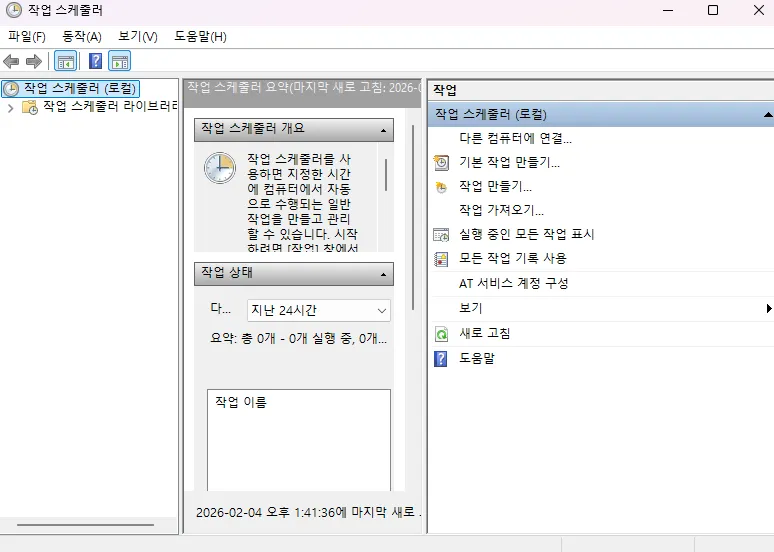
Task: Click the 도움말 action text in actions pane
Action: click(x=477, y=358)
